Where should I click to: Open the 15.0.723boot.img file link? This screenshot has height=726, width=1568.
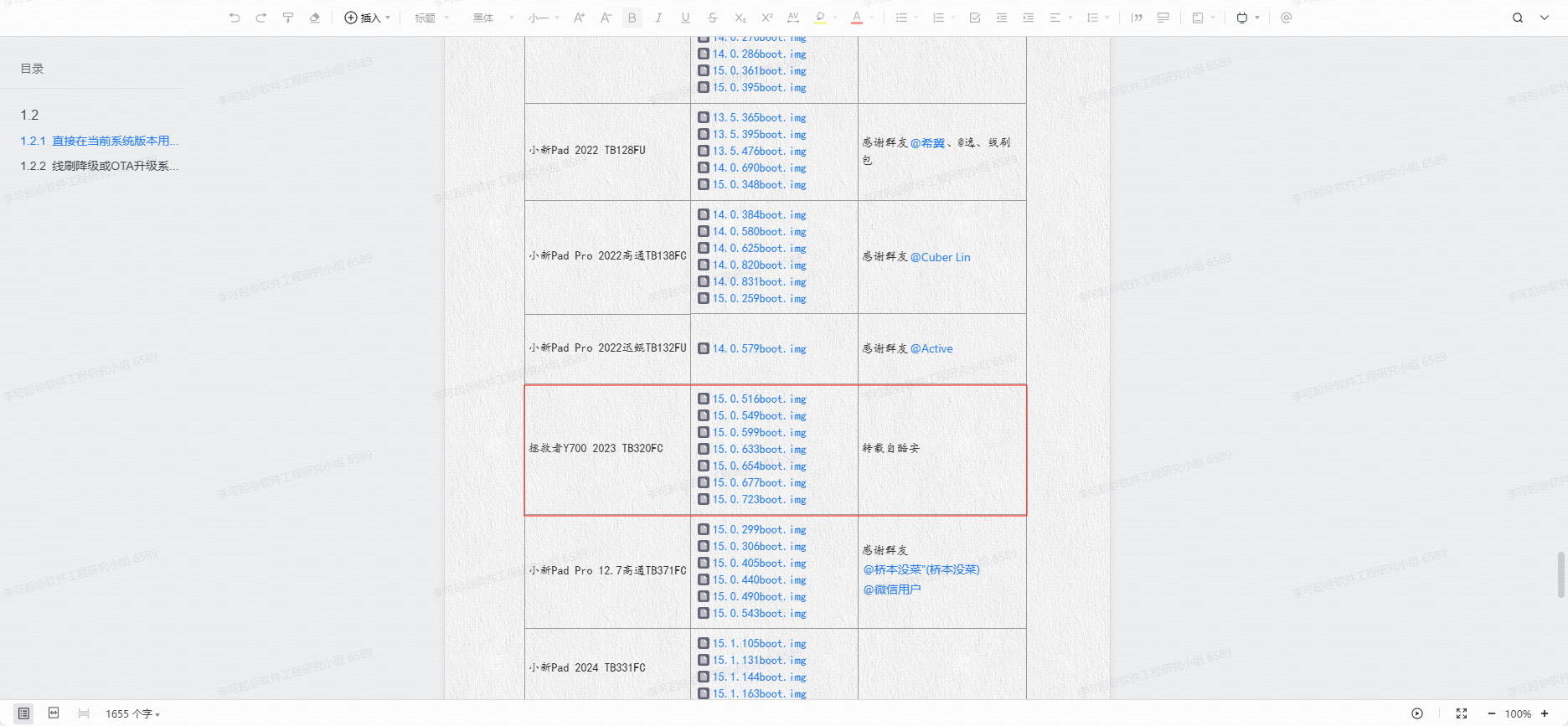tap(752, 500)
